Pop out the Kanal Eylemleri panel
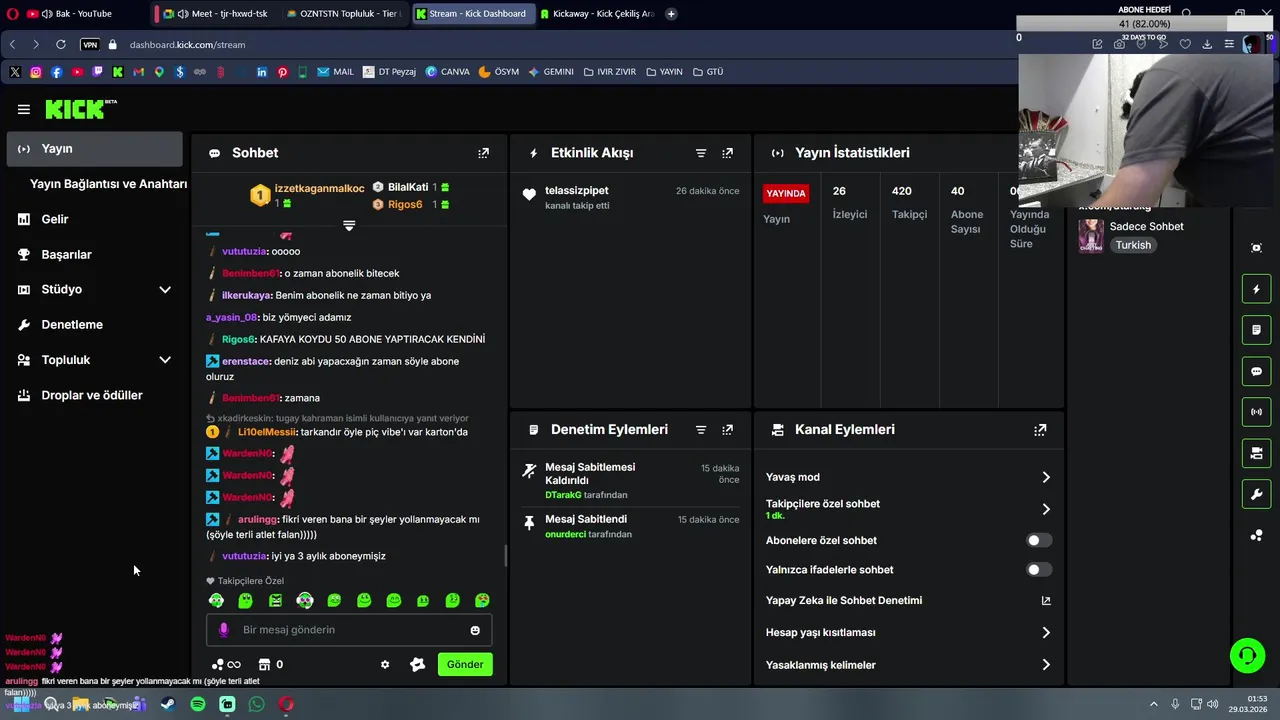Screen dimensions: 1280x720 point(1041,430)
